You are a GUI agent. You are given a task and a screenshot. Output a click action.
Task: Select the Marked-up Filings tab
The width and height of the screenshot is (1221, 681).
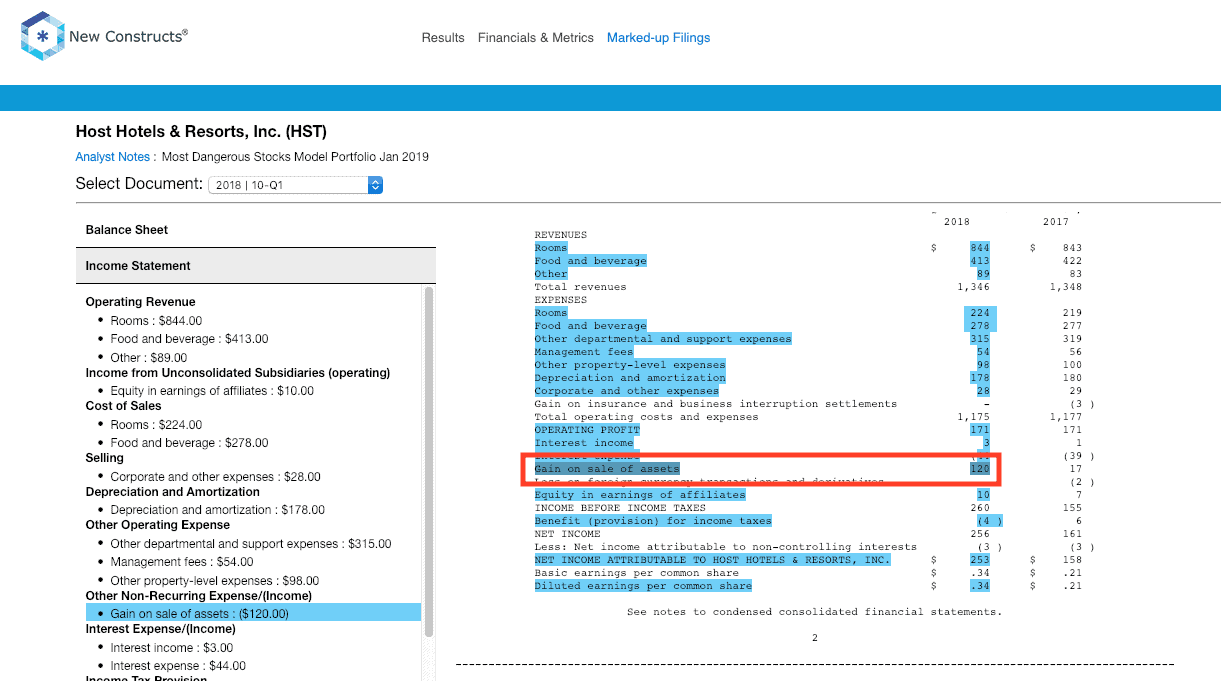point(658,38)
